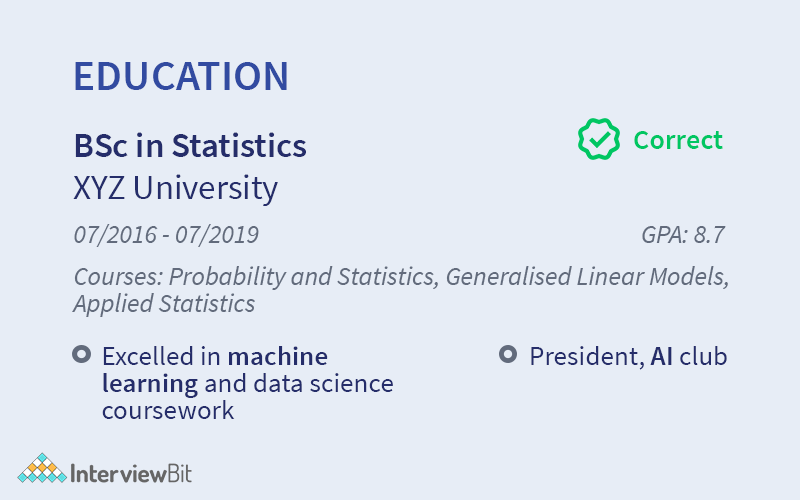Click the word coursework on the last line
The width and height of the screenshot is (800, 500).
tap(168, 410)
